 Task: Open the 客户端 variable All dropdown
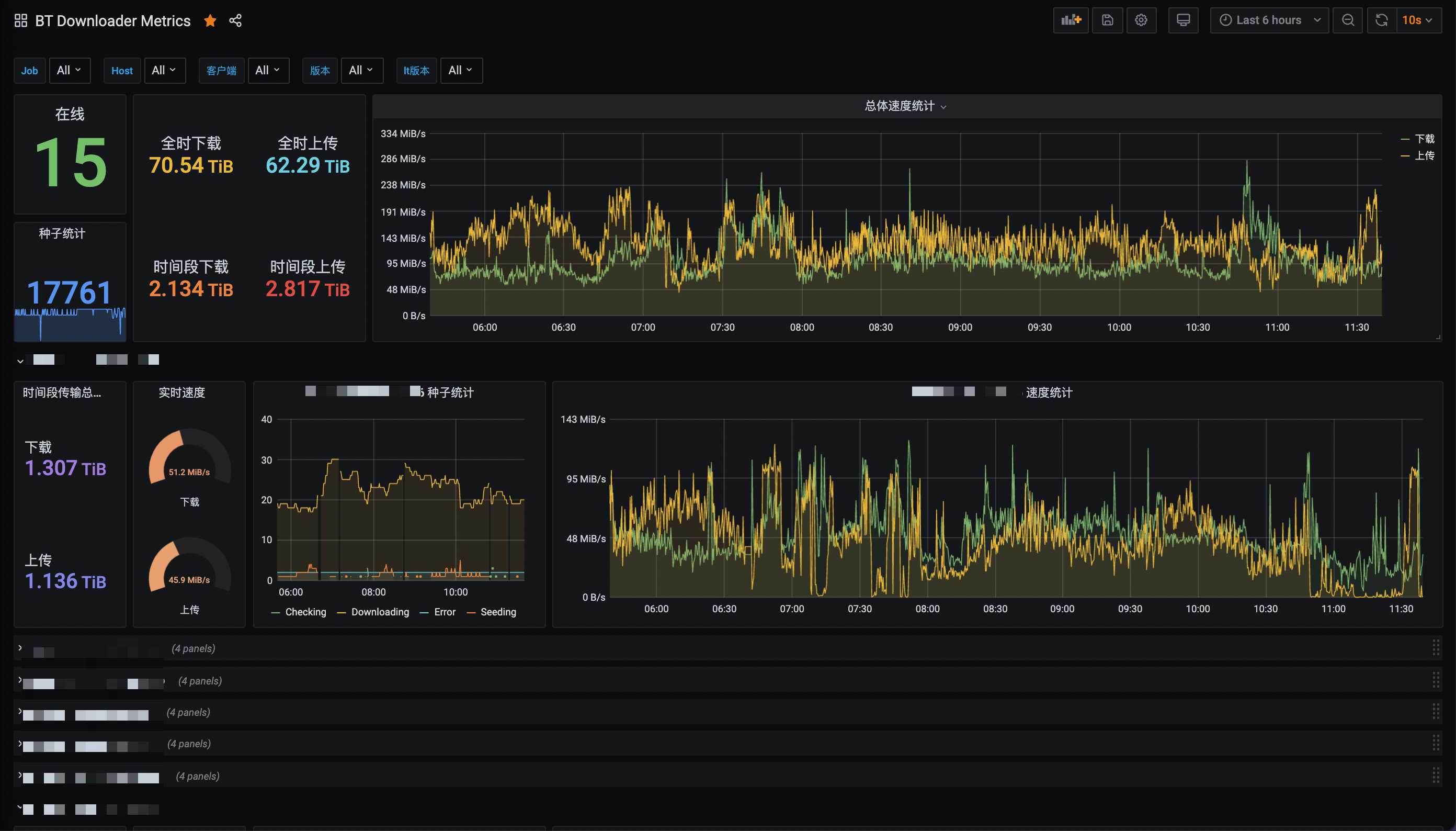pyautogui.click(x=268, y=70)
